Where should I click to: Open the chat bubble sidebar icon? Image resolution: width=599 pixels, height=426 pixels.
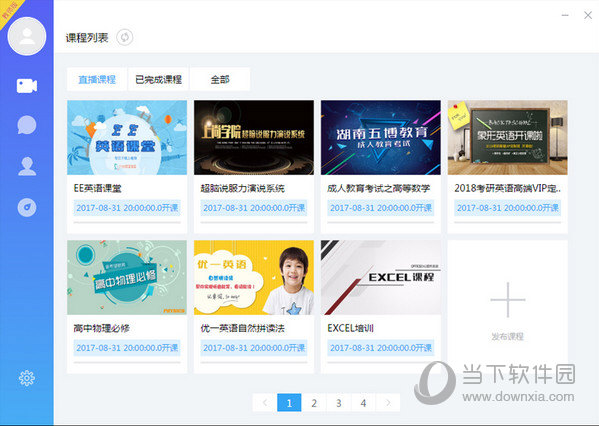pos(27,125)
